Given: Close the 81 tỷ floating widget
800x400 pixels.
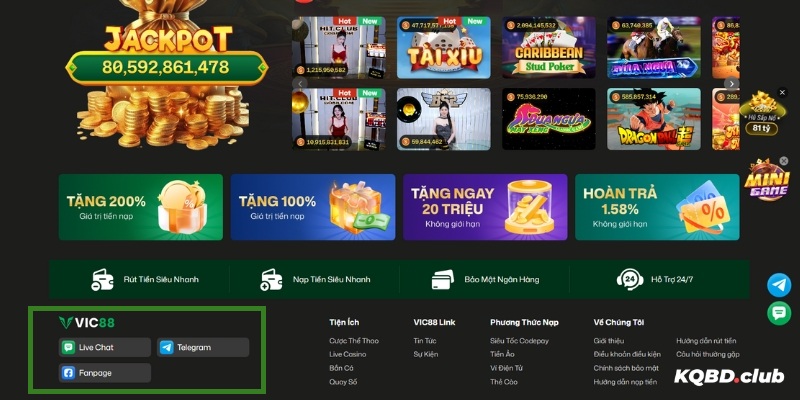Looking at the screenshot, I should (x=782, y=92).
